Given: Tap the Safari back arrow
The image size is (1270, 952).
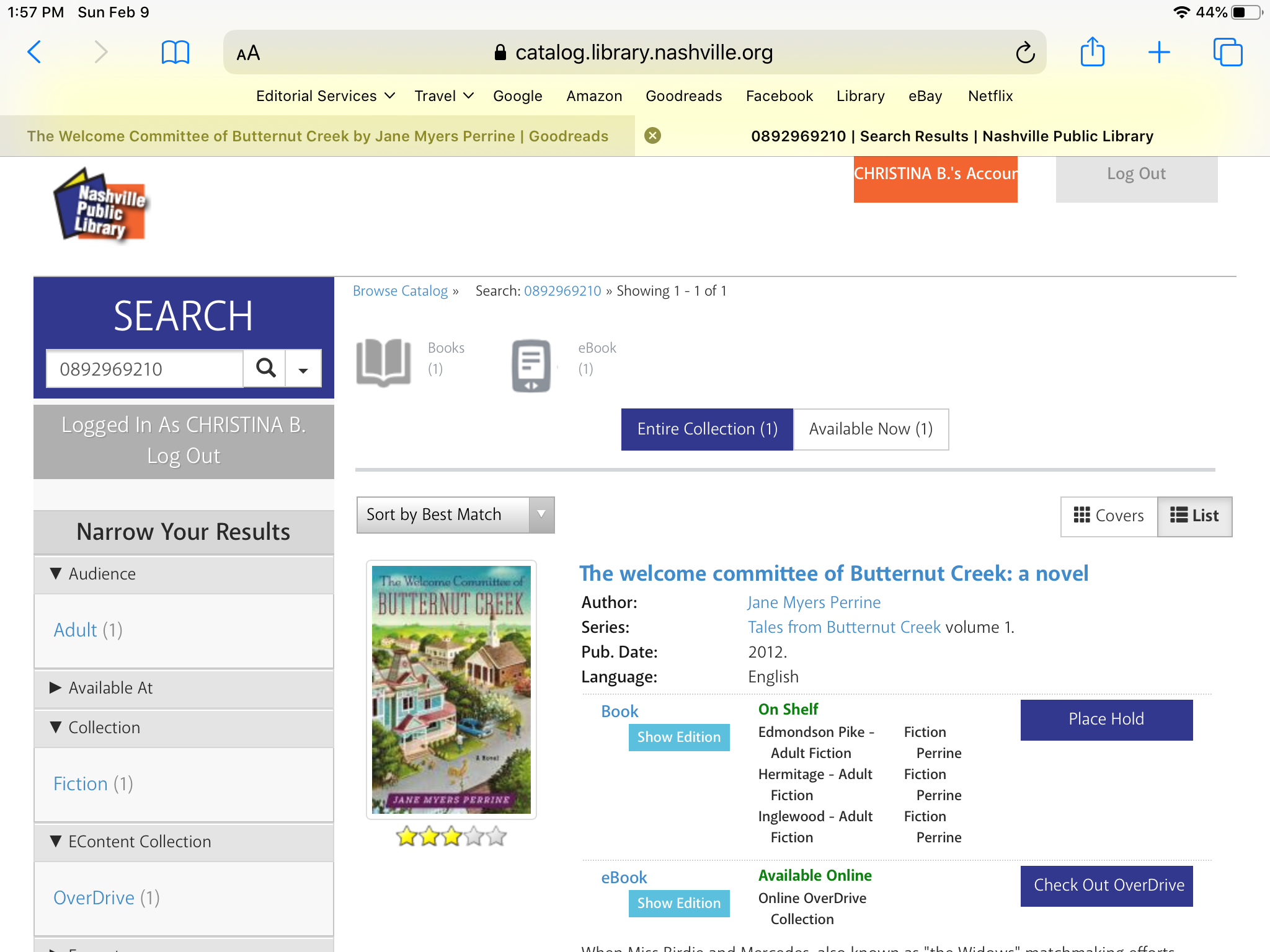Looking at the screenshot, I should [35, 52].
